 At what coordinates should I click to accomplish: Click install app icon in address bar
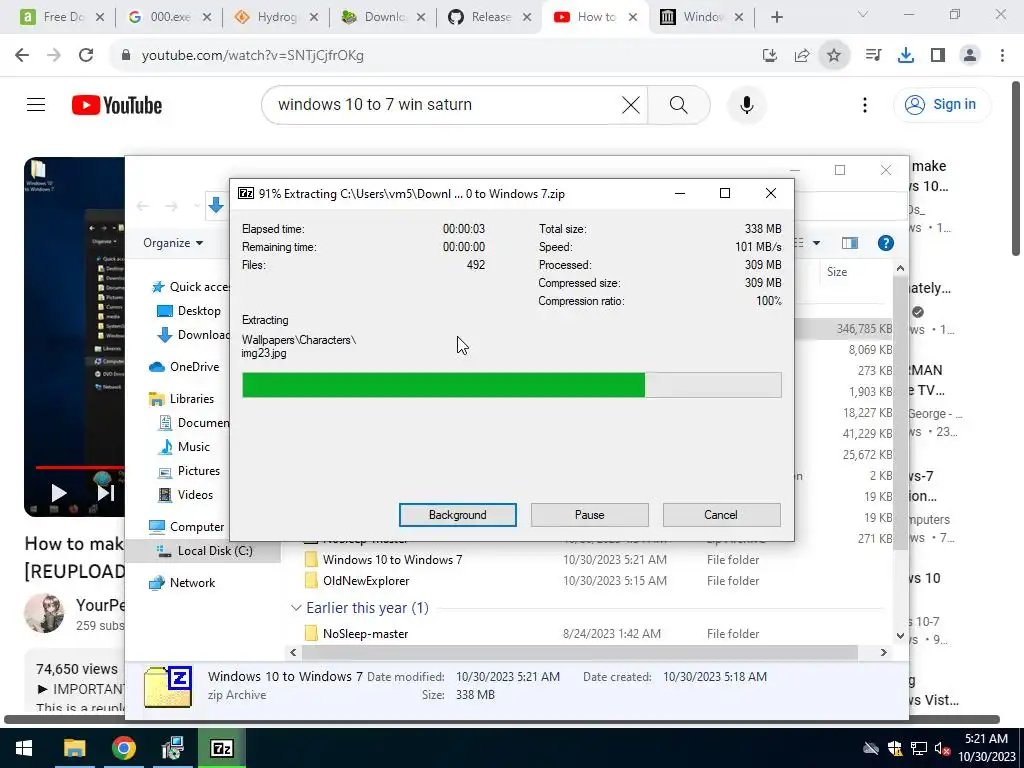click(770, 56)
